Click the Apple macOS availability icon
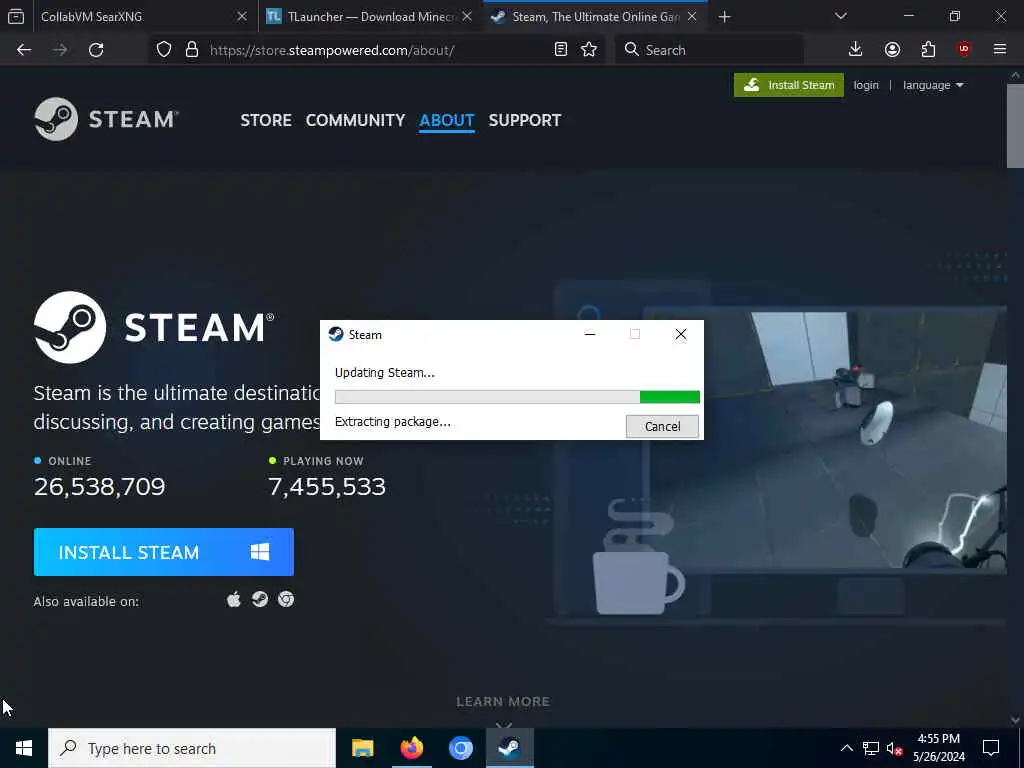1024x768 pixels. pyautogui.click(x=234, y=600)
